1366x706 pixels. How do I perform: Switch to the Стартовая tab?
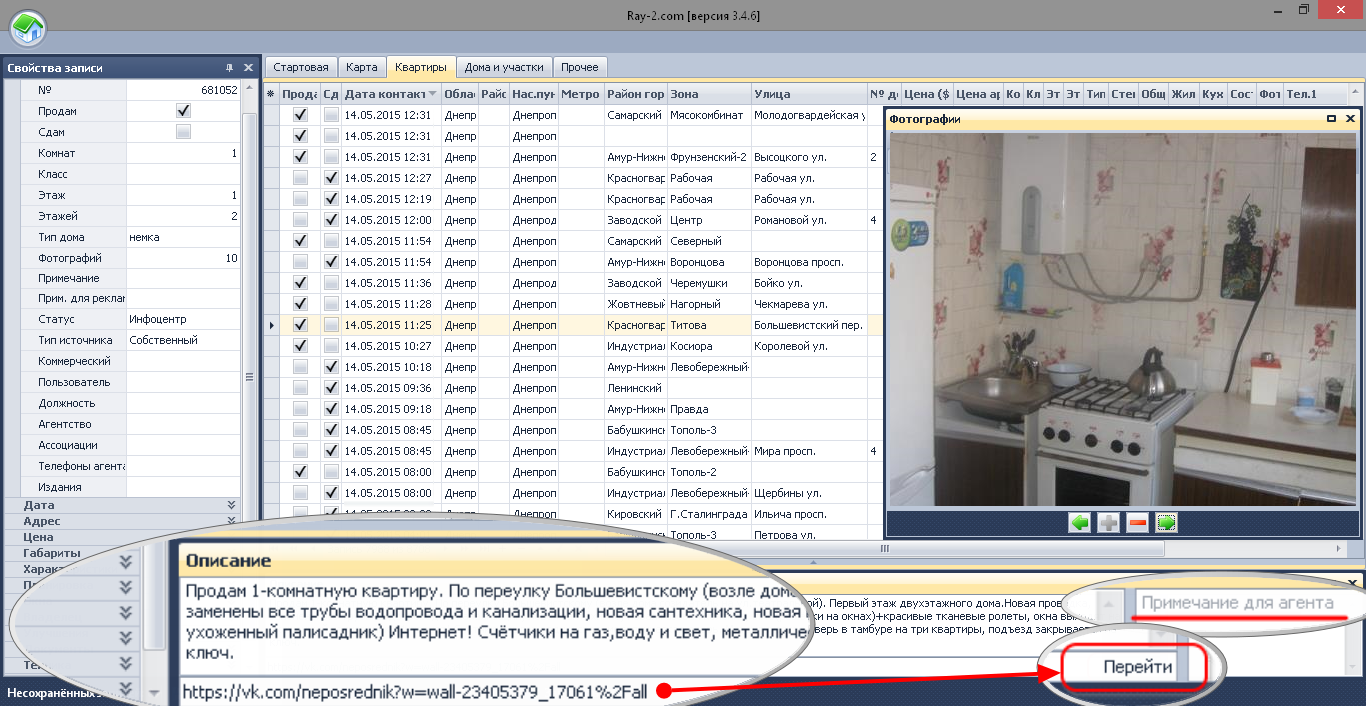[x=300, y=67]
